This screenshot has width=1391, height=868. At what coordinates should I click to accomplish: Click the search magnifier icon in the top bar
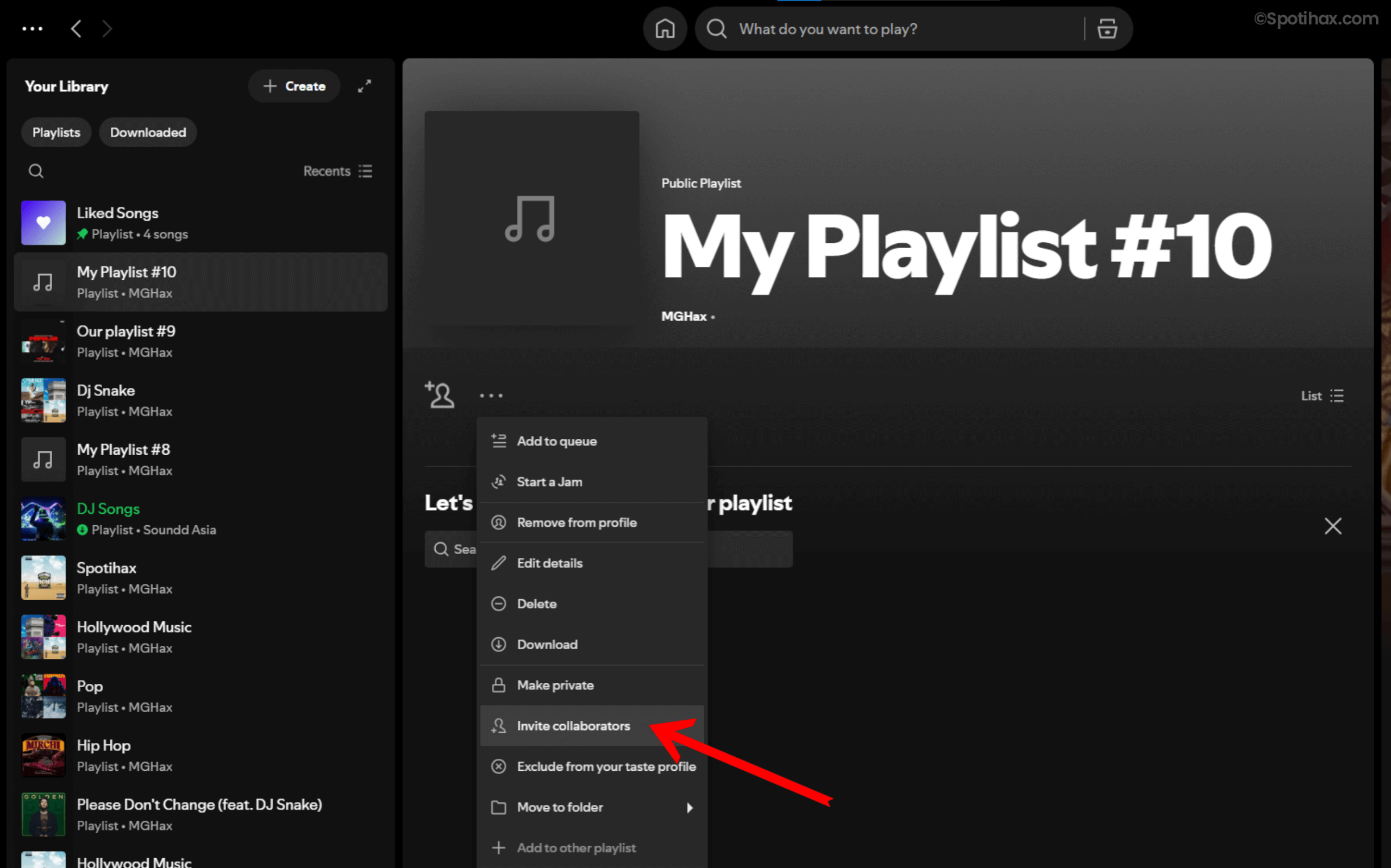717,29
